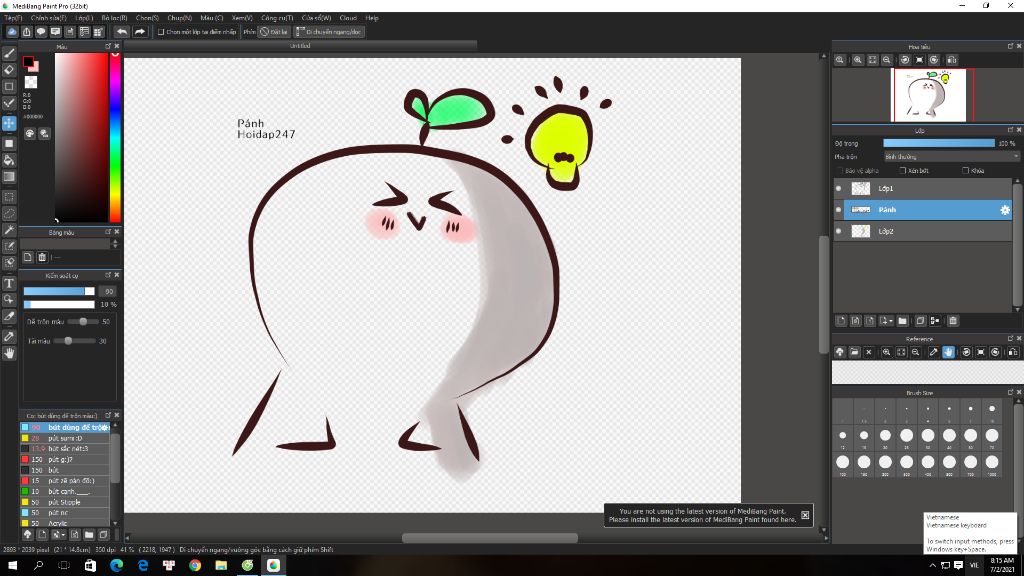Image resolution: width=1024 pixels, height=576 pixels.
Task: Dismiss the MediBang update notification
Action: pos(805,515)
